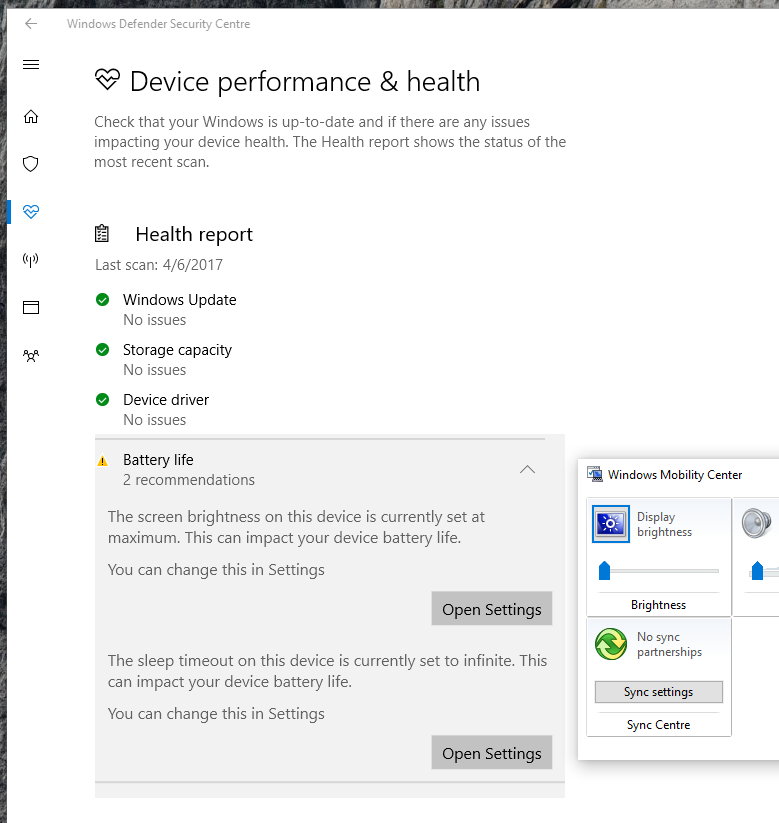The width and height of the screenshot is (779, 823).
Task: Click the 'Health report' heading
Action: [x=194, y=234]
